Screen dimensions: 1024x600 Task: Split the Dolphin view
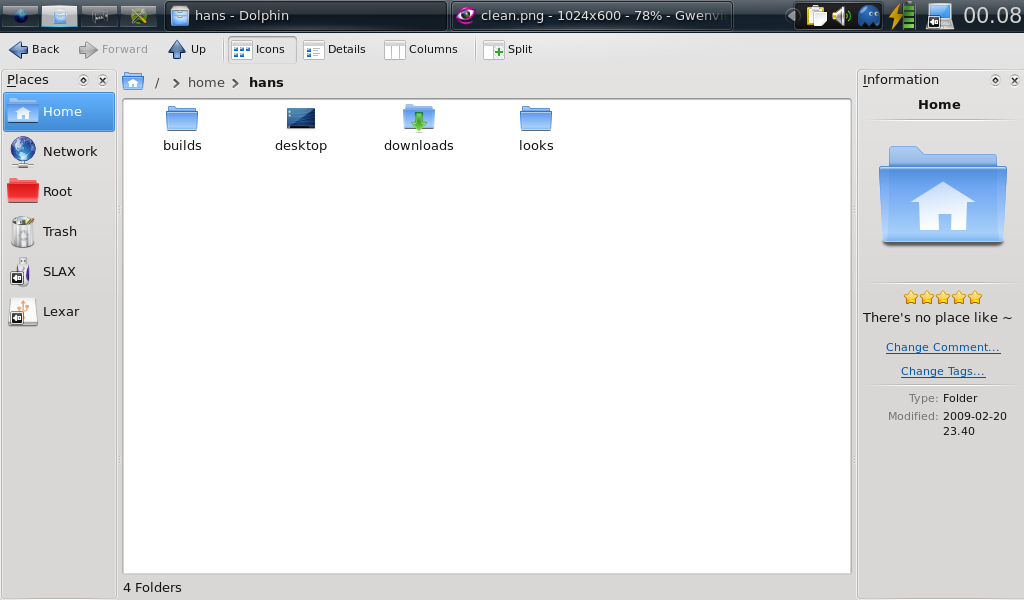click(x=508, y=49)
